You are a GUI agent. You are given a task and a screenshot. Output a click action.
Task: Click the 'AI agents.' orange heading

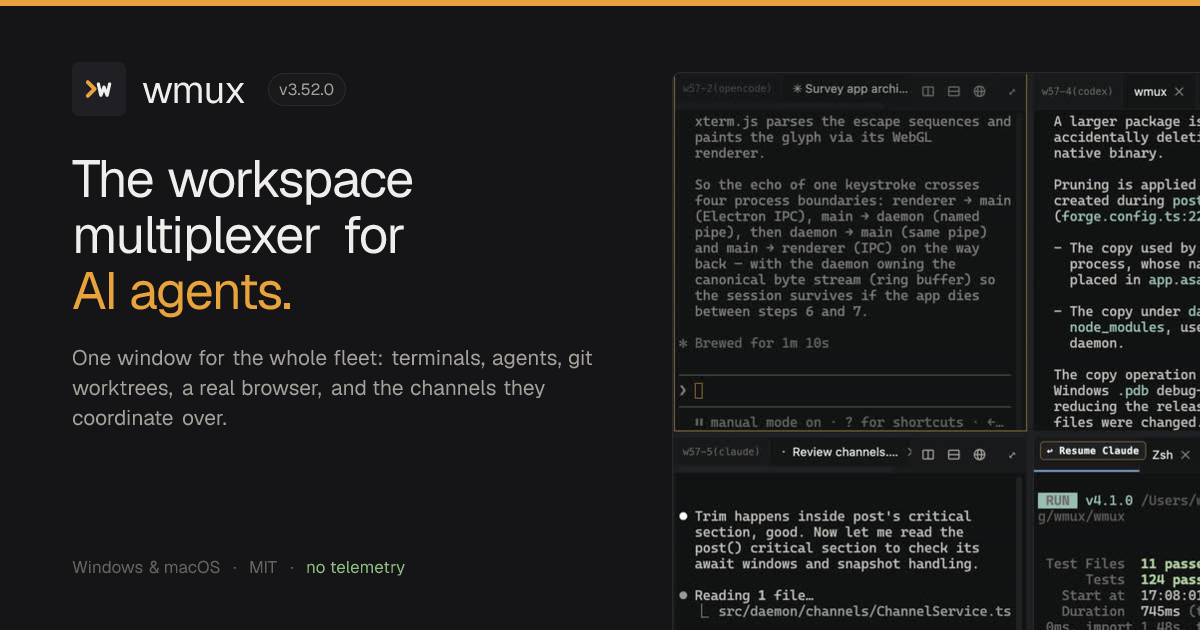(182, 291)
